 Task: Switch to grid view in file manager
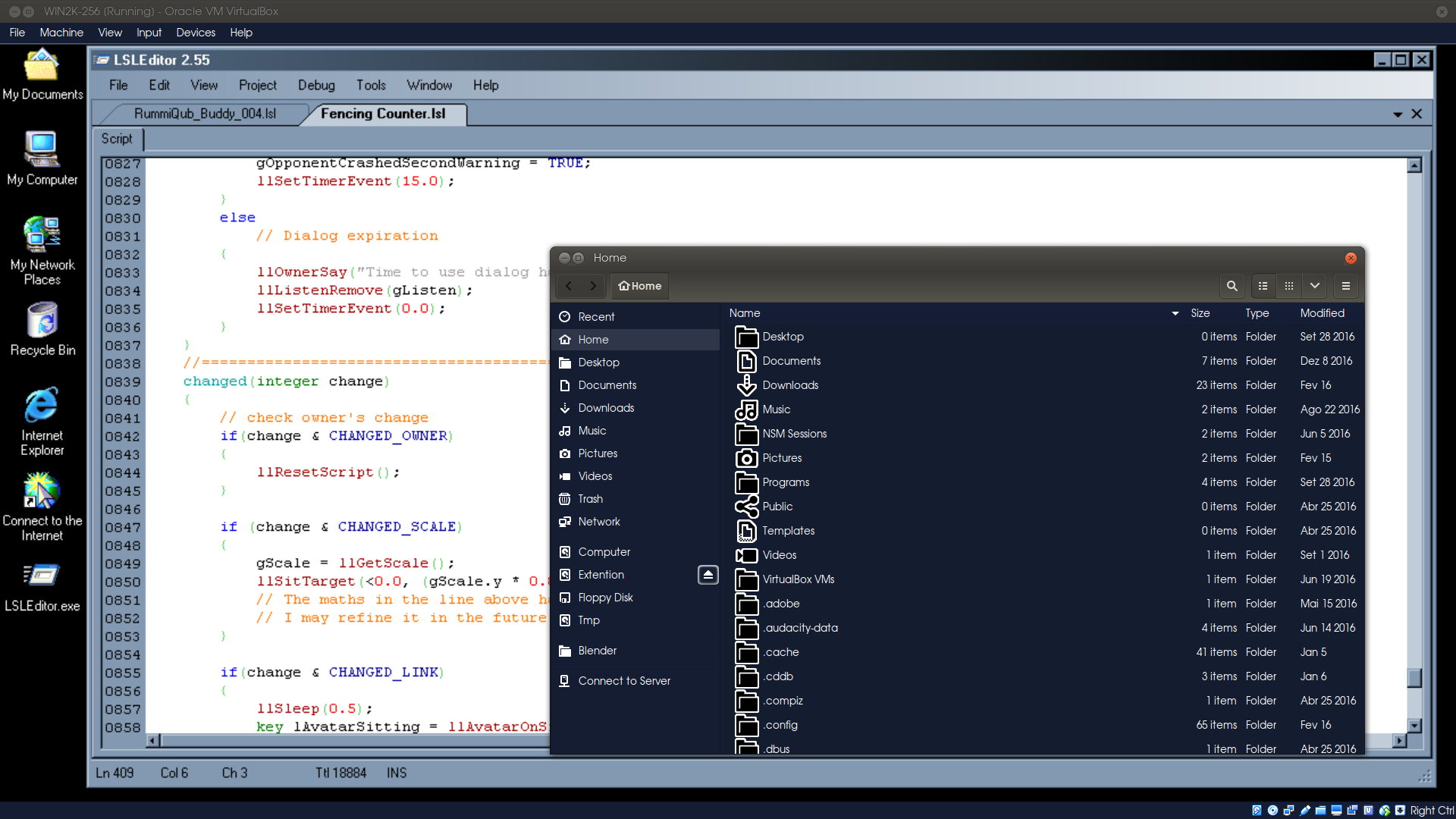pos(1288,286)
